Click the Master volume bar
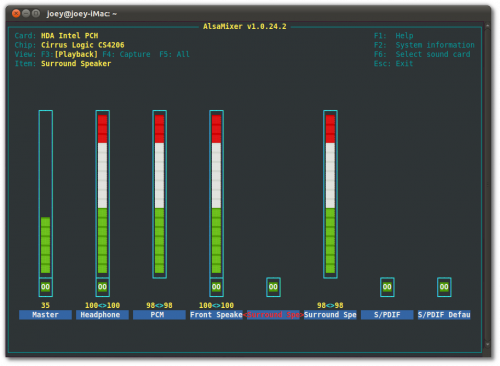Viewport: 500px width, 366px height. 46,194
